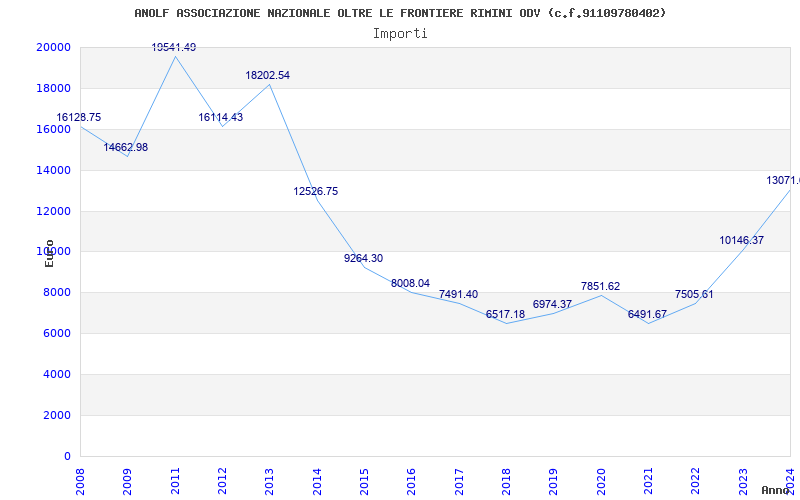Click the data label 16128.75
The height and width of the screenshot is (500, 800).
pos(79,117)
